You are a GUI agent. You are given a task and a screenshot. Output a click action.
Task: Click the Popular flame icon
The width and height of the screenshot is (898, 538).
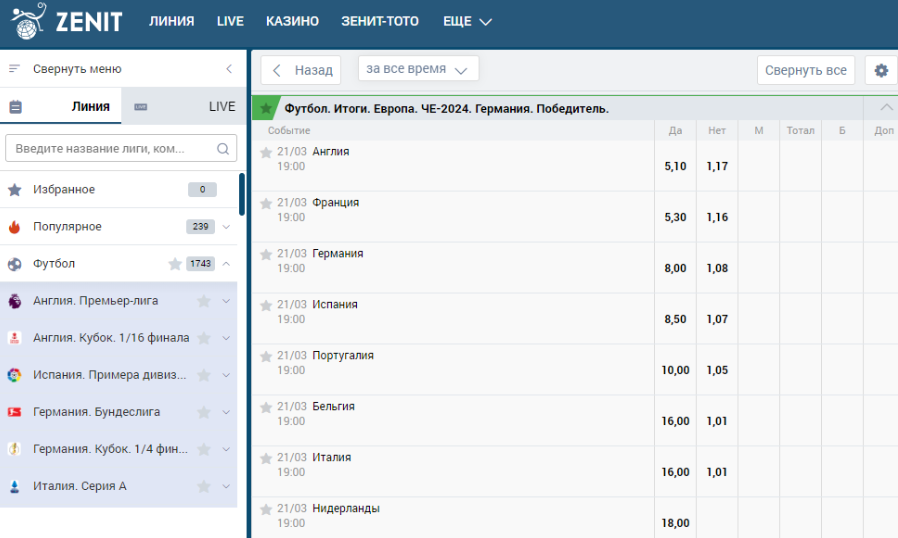click(14, 227)
